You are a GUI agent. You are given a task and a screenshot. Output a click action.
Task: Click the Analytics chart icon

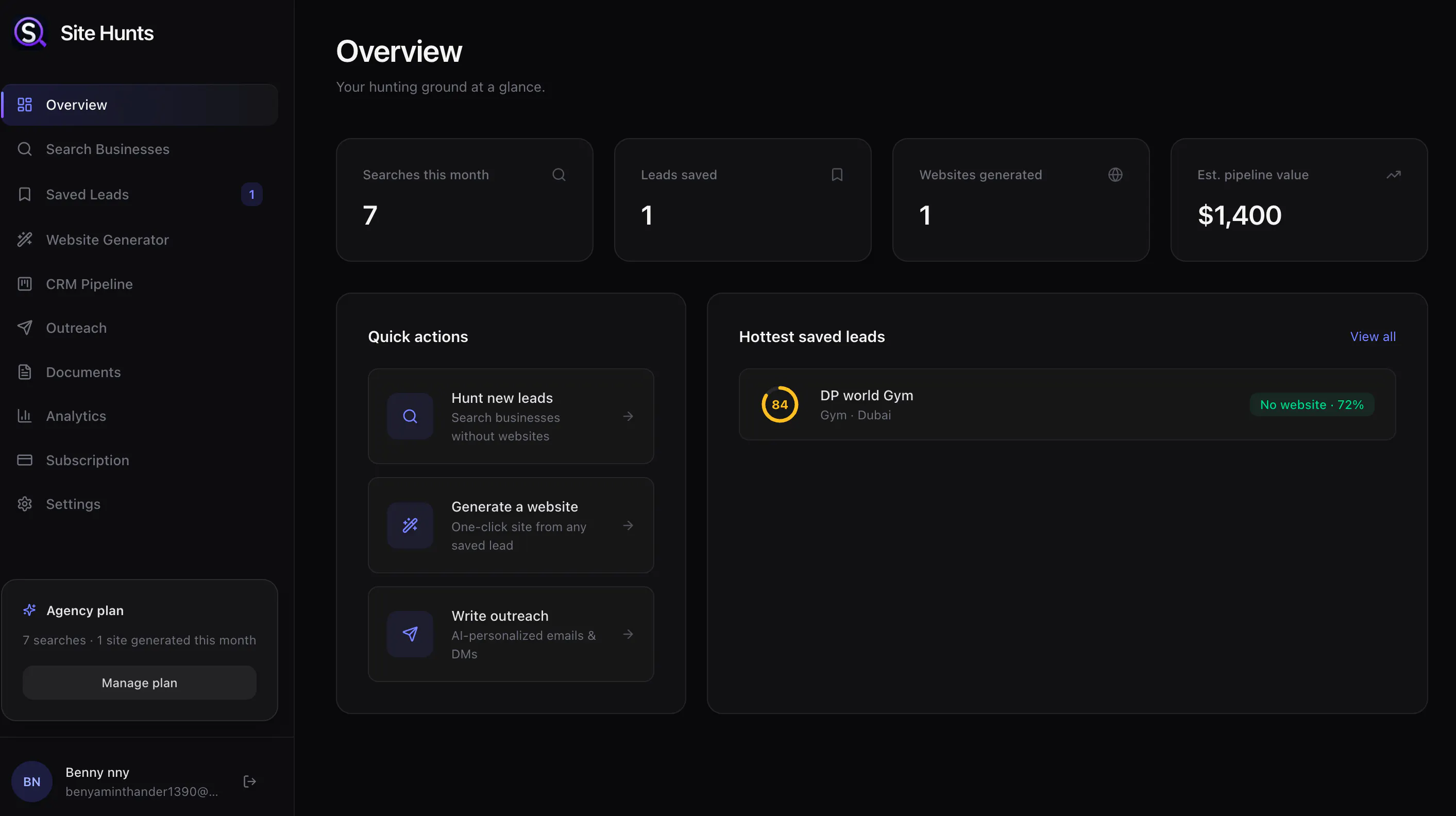pos(24,416)
